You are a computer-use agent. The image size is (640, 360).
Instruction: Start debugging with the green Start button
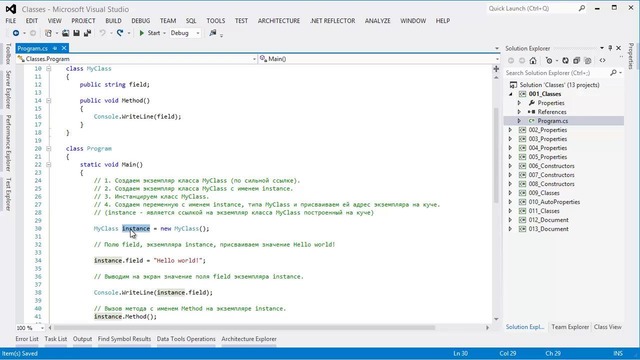coord(149,33)
